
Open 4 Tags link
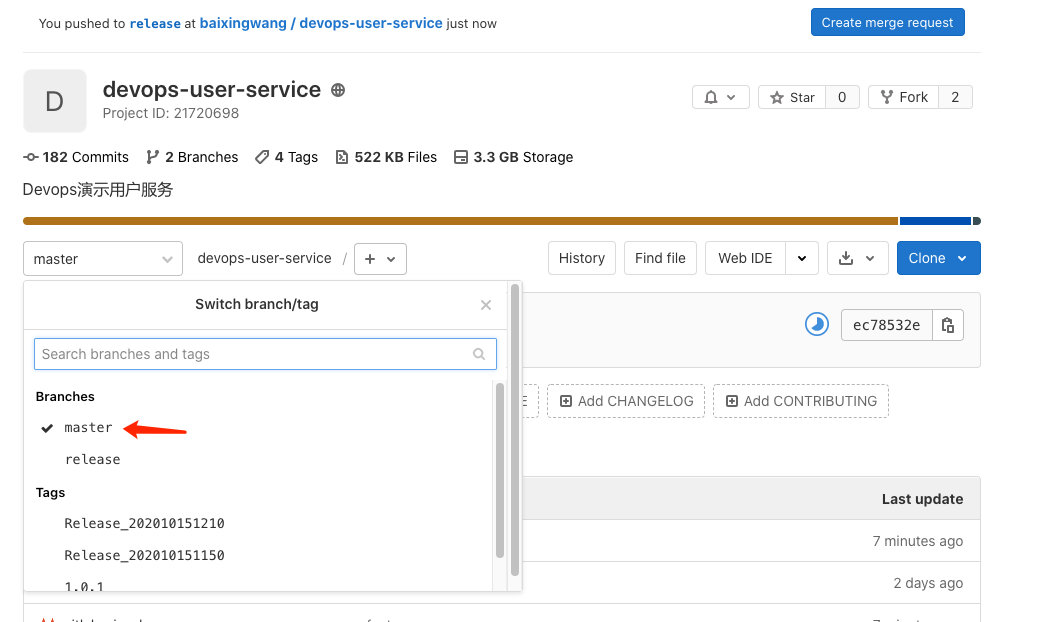point(287,157)
